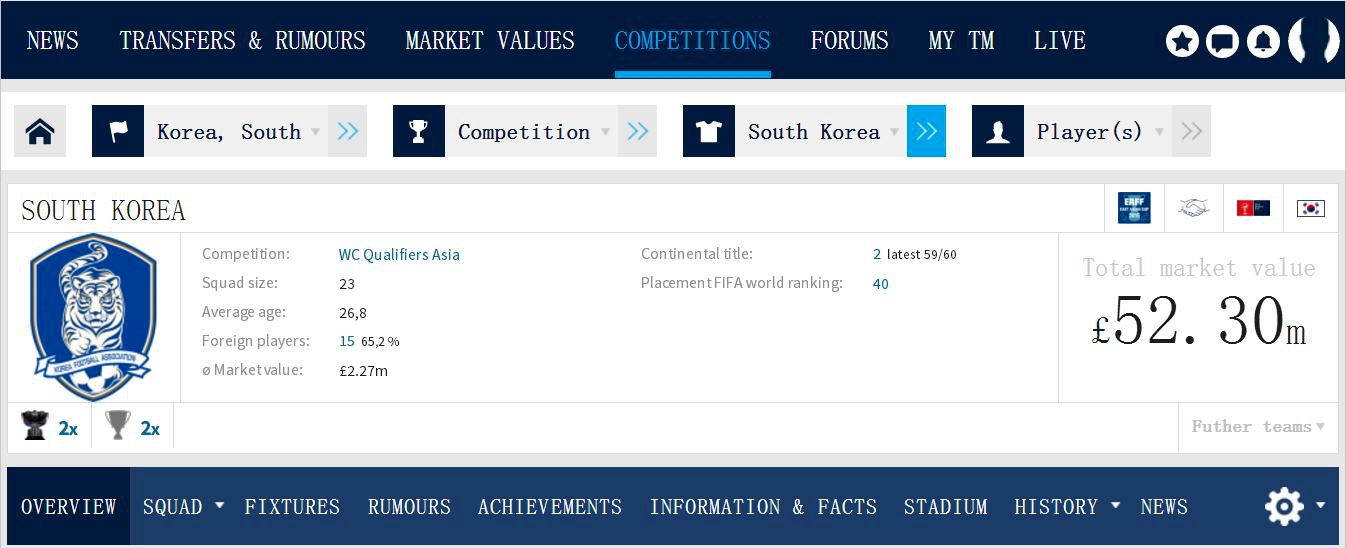Viewport: 1346px width, 548px height.
Task: Click the EAFF East Asian Cup icon
Action: (1134, 208)
